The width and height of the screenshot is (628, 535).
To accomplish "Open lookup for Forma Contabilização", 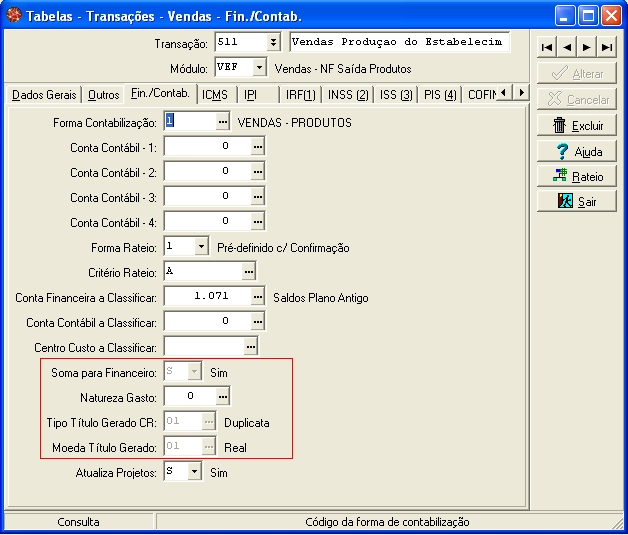I will point(223,121).
